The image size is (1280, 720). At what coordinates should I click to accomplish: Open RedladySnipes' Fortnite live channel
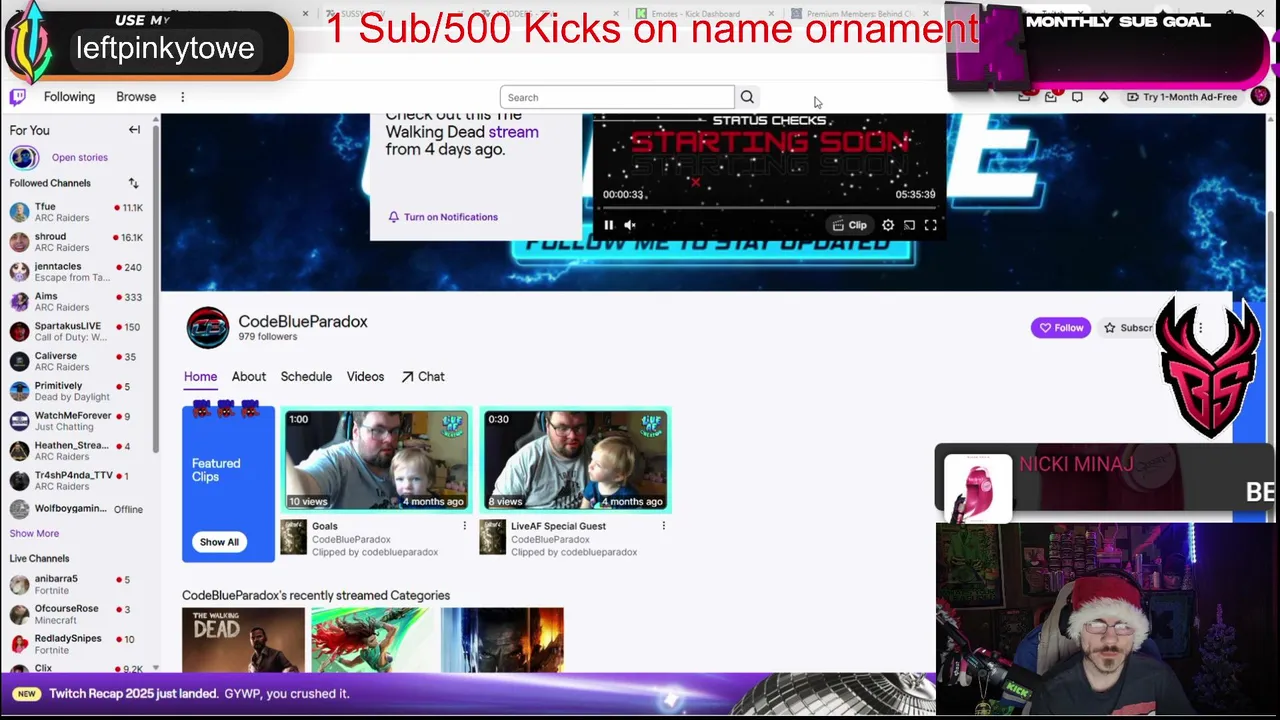tap(77, 644)
